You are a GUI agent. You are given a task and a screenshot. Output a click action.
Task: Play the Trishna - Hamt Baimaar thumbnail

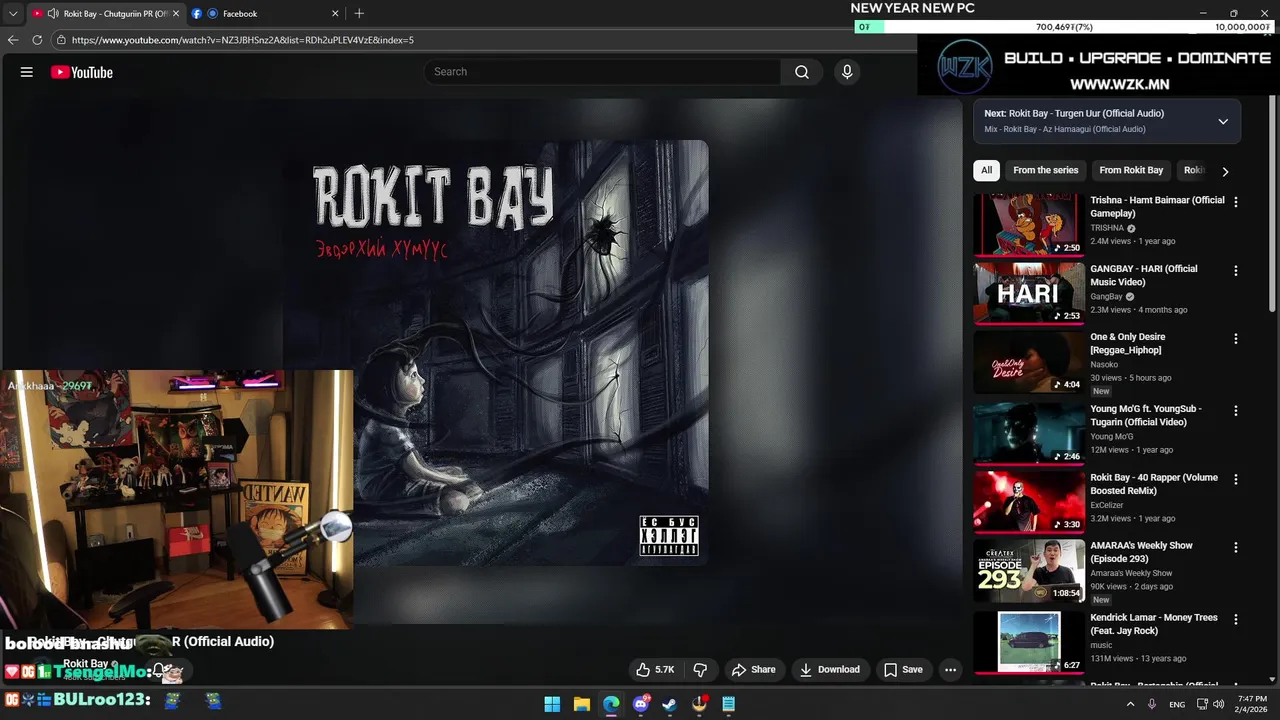point(1029,225)
